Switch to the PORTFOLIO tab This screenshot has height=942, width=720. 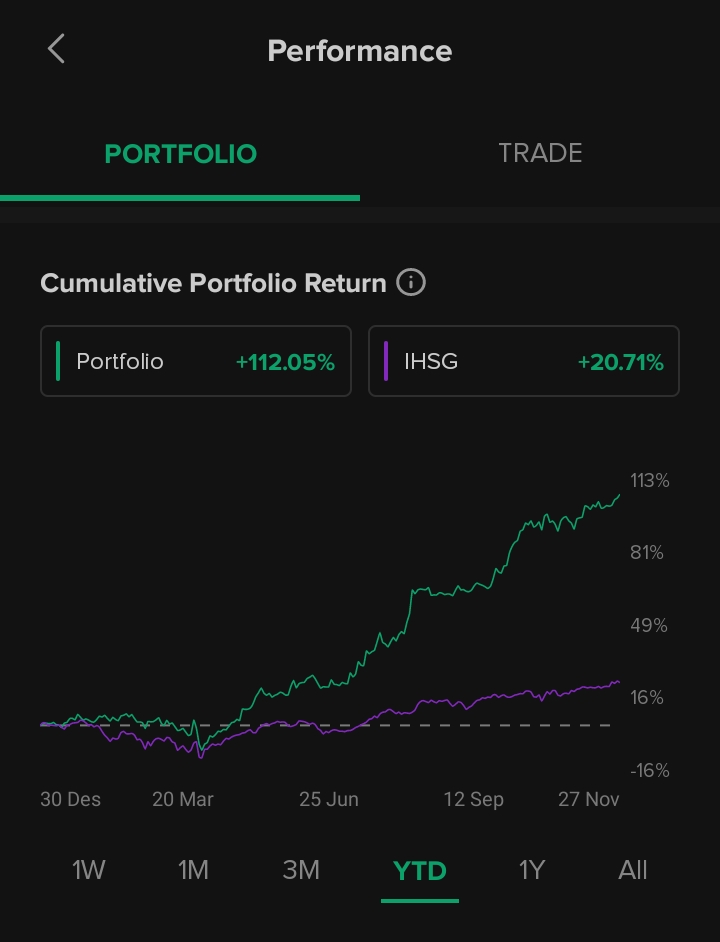pos(181,154)
